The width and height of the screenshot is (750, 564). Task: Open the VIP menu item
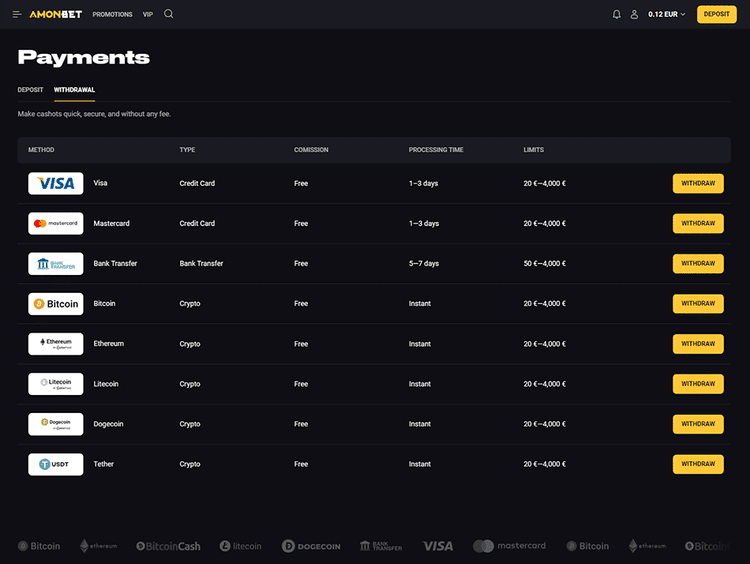(x=148, y=14)
